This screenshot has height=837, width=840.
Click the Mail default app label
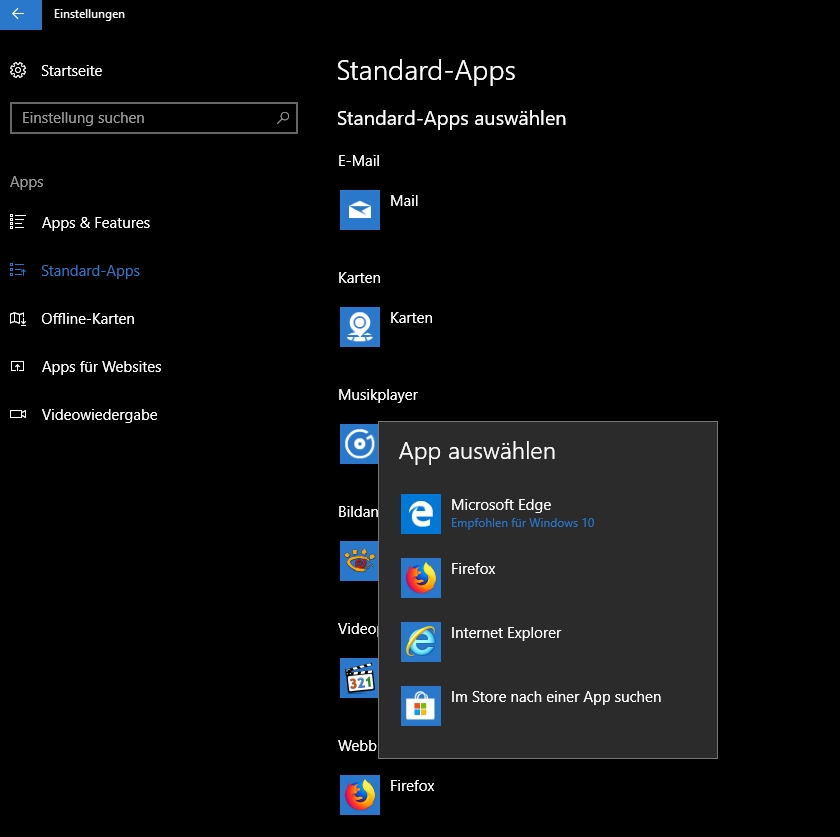pyautogui.click(x=404, y=201)
